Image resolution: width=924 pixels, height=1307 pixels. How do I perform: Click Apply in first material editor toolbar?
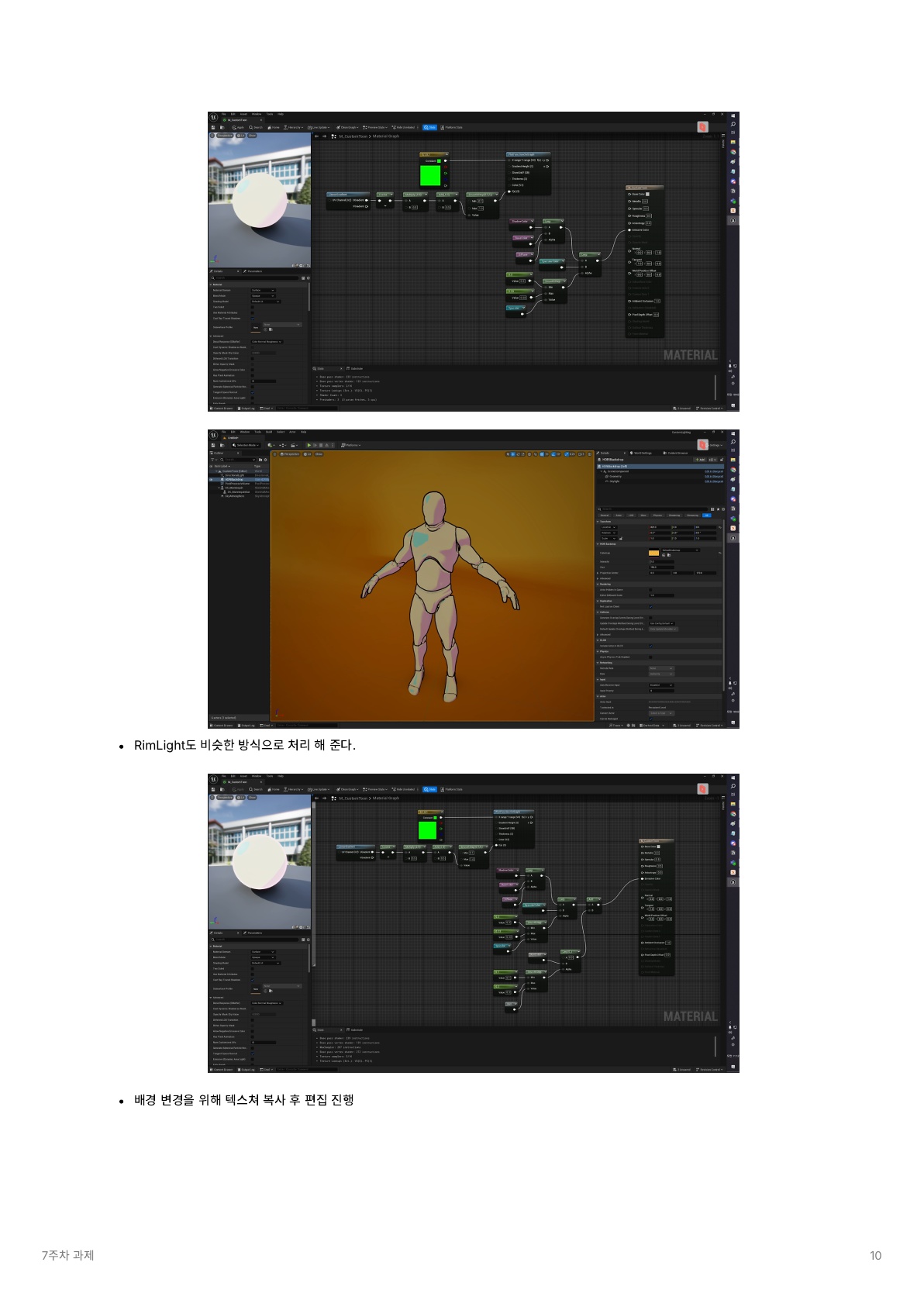[x=238, y=127]
